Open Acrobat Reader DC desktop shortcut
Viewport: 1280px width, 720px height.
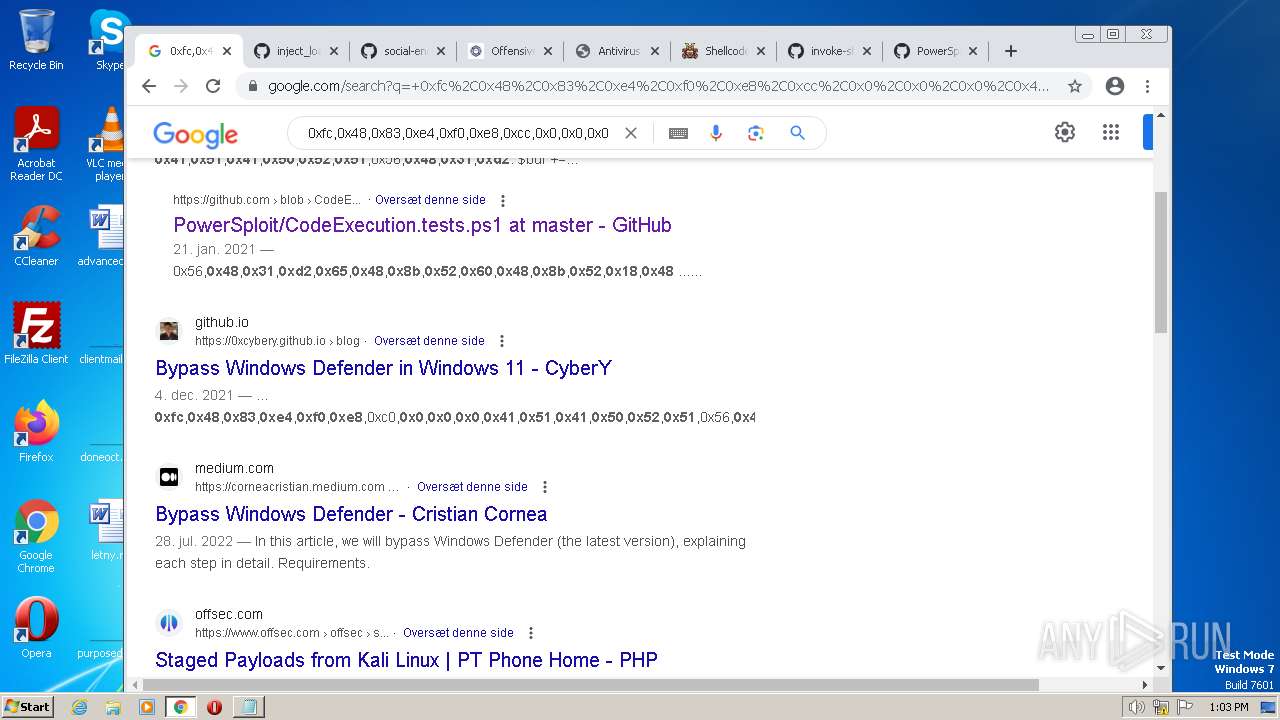(36, 145)
